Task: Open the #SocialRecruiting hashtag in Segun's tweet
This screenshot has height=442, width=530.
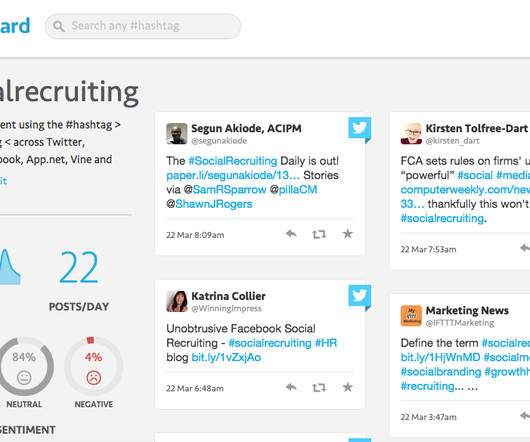Action: coord(233,161)
